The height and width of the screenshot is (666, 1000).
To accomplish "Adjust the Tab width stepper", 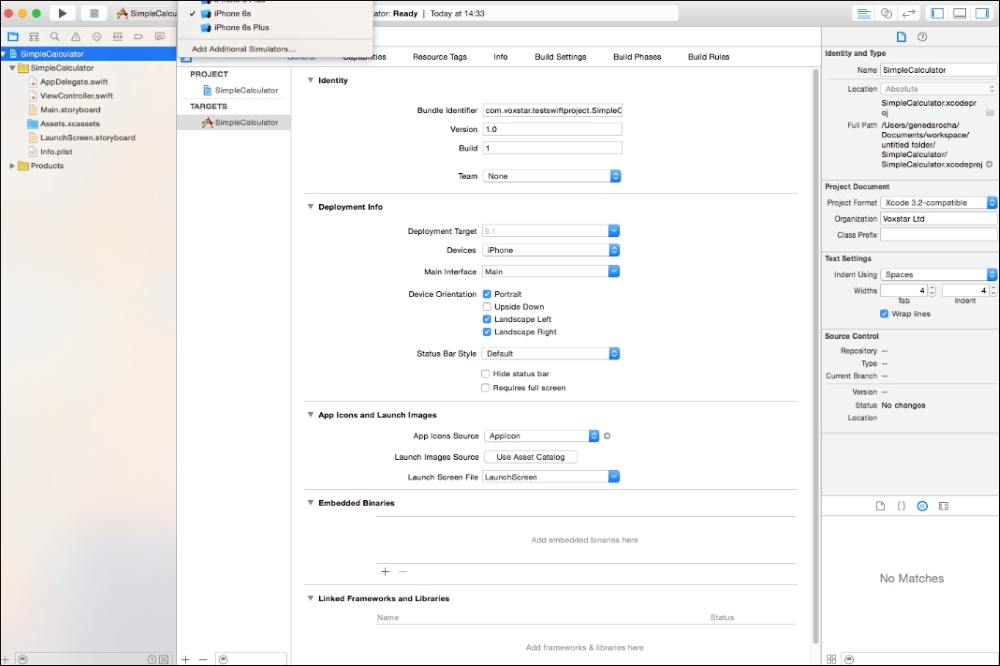I will (932, 290).
